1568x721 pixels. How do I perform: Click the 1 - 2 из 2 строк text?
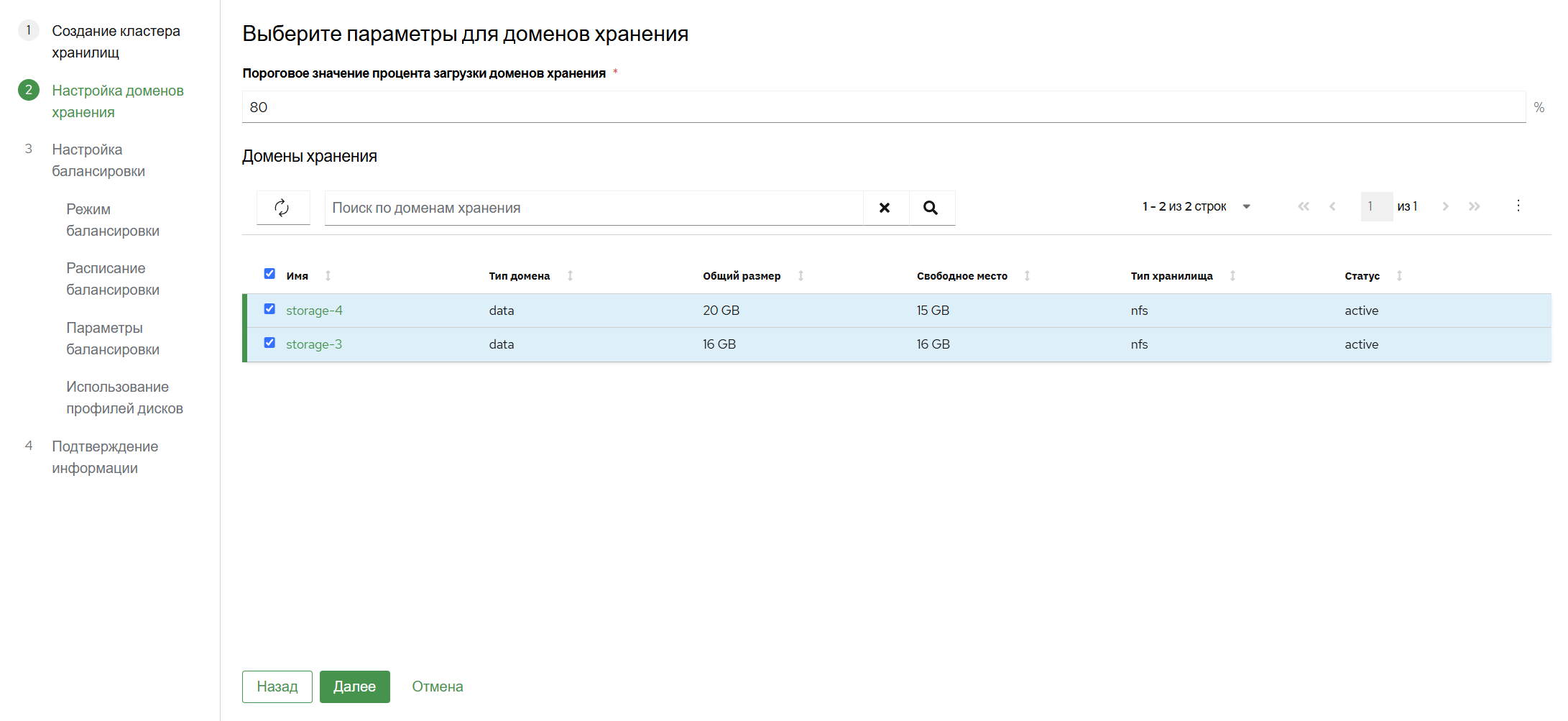coord(1184,206)
